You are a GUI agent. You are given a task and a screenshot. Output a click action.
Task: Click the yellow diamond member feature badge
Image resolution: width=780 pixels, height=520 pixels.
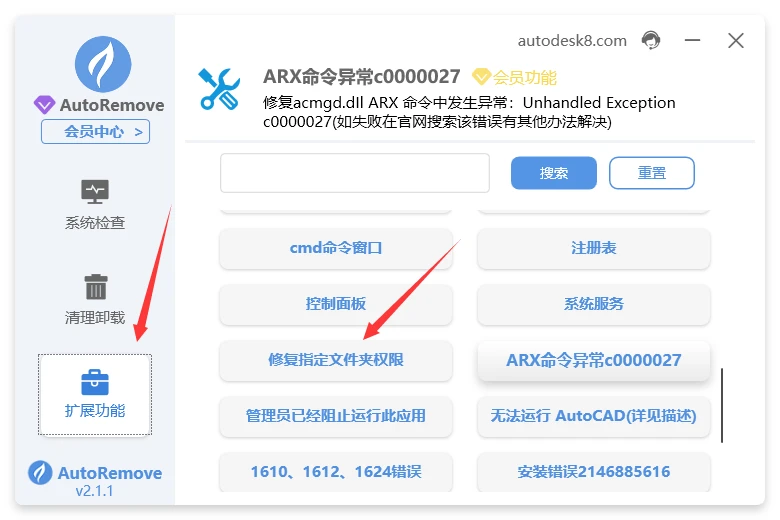click(x=481, y=77)
